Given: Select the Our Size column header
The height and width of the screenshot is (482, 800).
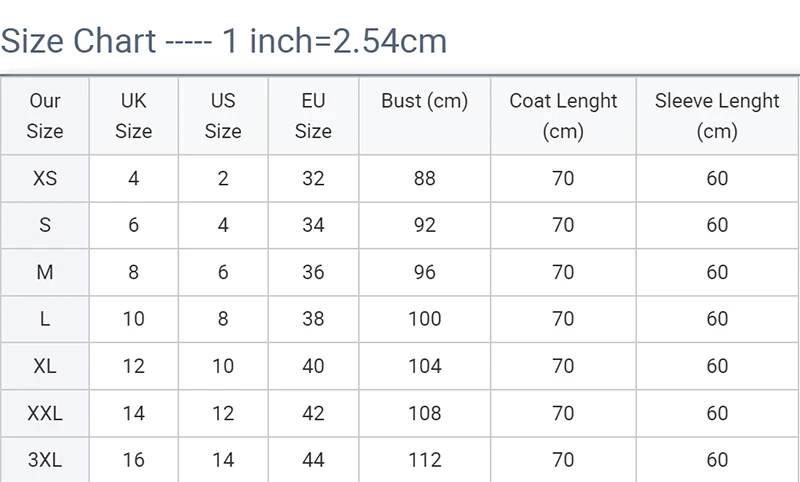Looking at the screenshot, I should tap(45, 116).
